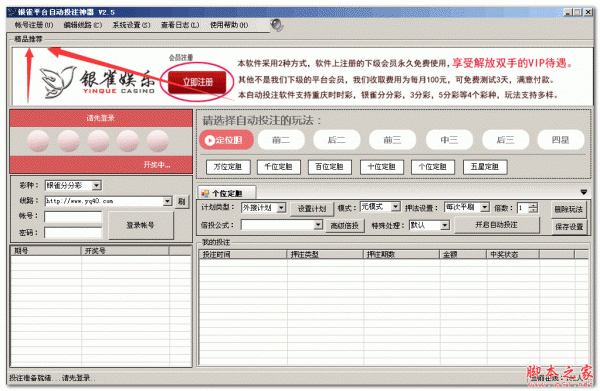The width and height of the screenshot is (600, 391).
Task: Click the 请先登录 banner text
Action: 101,118
